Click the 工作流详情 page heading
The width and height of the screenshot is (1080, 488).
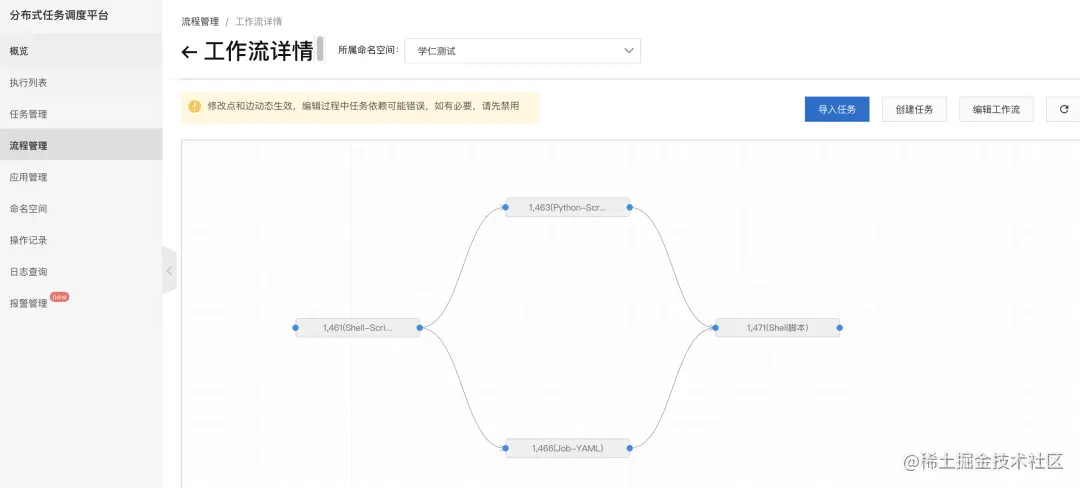pos(259,52)
